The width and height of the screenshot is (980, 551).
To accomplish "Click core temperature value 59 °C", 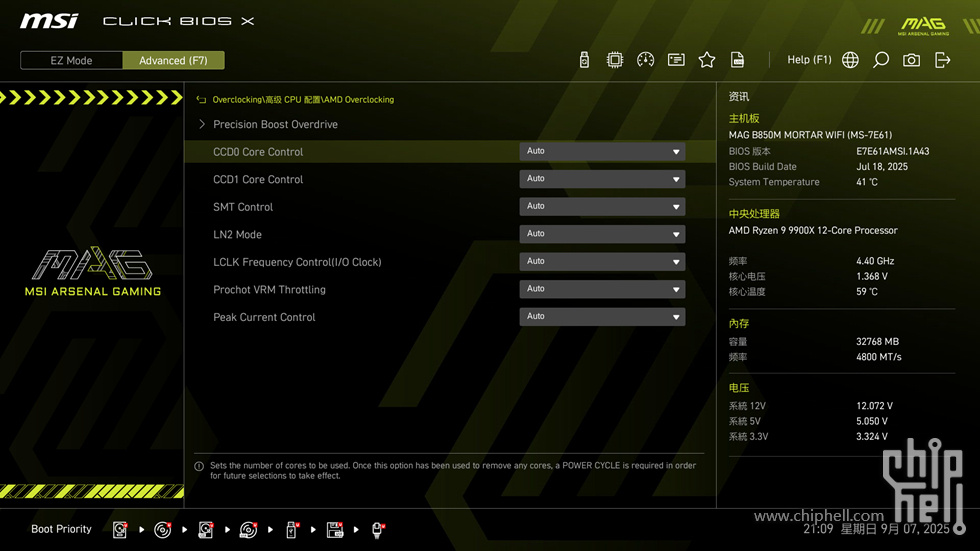I will [x=867, y=292].
